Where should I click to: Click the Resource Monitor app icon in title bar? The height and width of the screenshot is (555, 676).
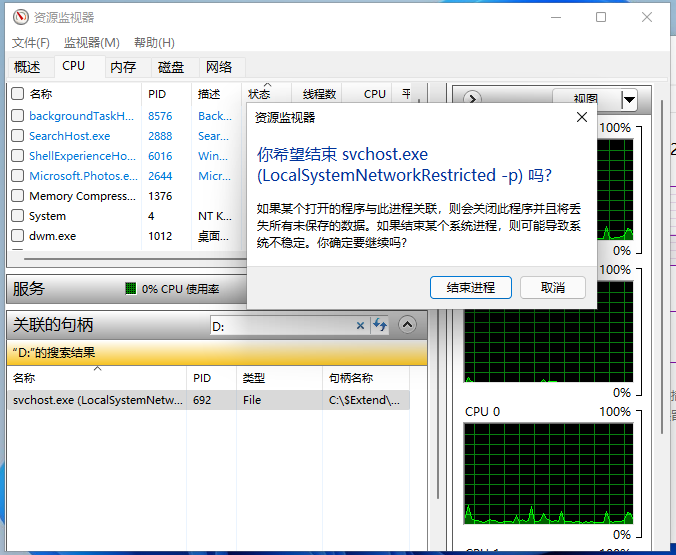tap(20, 17)
